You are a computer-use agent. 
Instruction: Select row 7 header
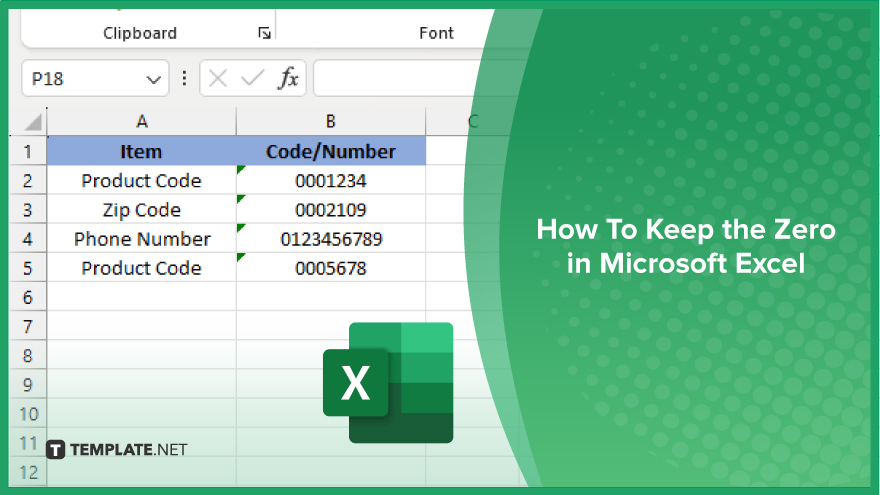(28, 327)
